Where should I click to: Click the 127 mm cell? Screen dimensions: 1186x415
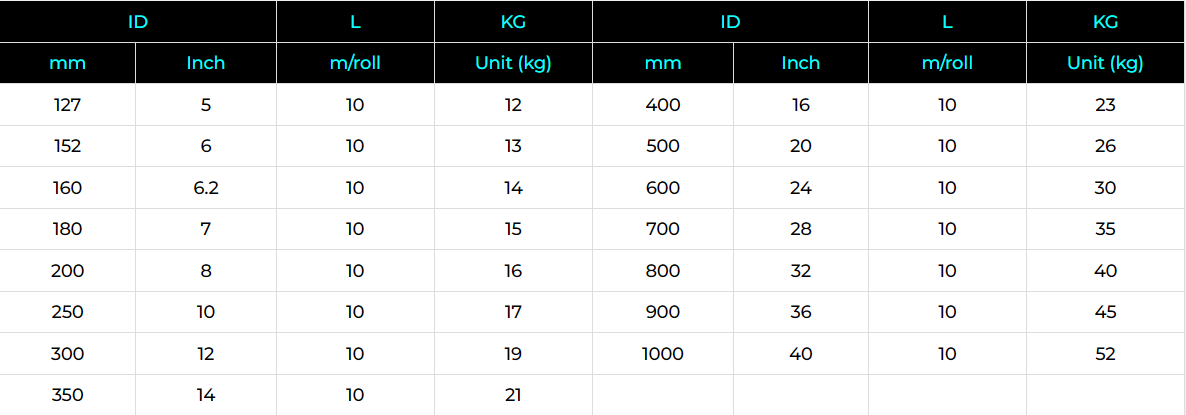coord(67,104)
